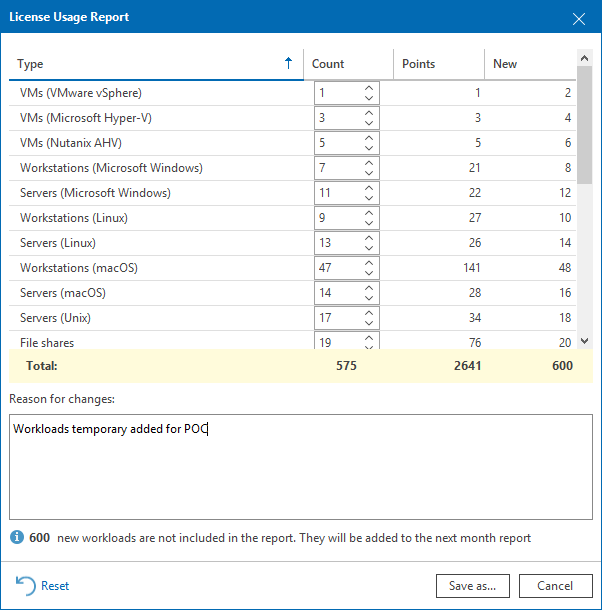Increase count for Workstations (macOS)

point(369,263)
